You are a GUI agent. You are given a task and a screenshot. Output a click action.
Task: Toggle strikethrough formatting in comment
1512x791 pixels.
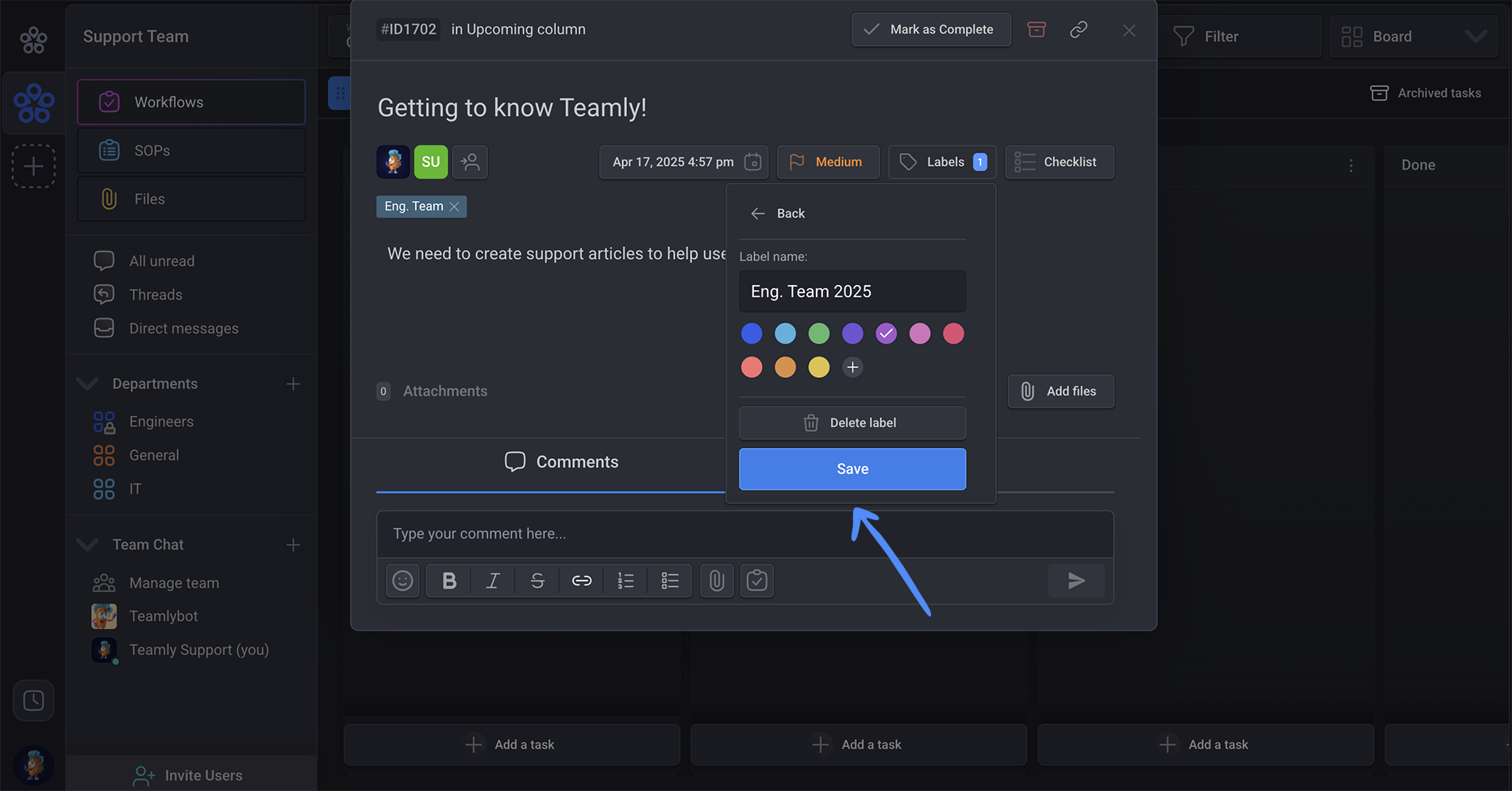point(537,581)
